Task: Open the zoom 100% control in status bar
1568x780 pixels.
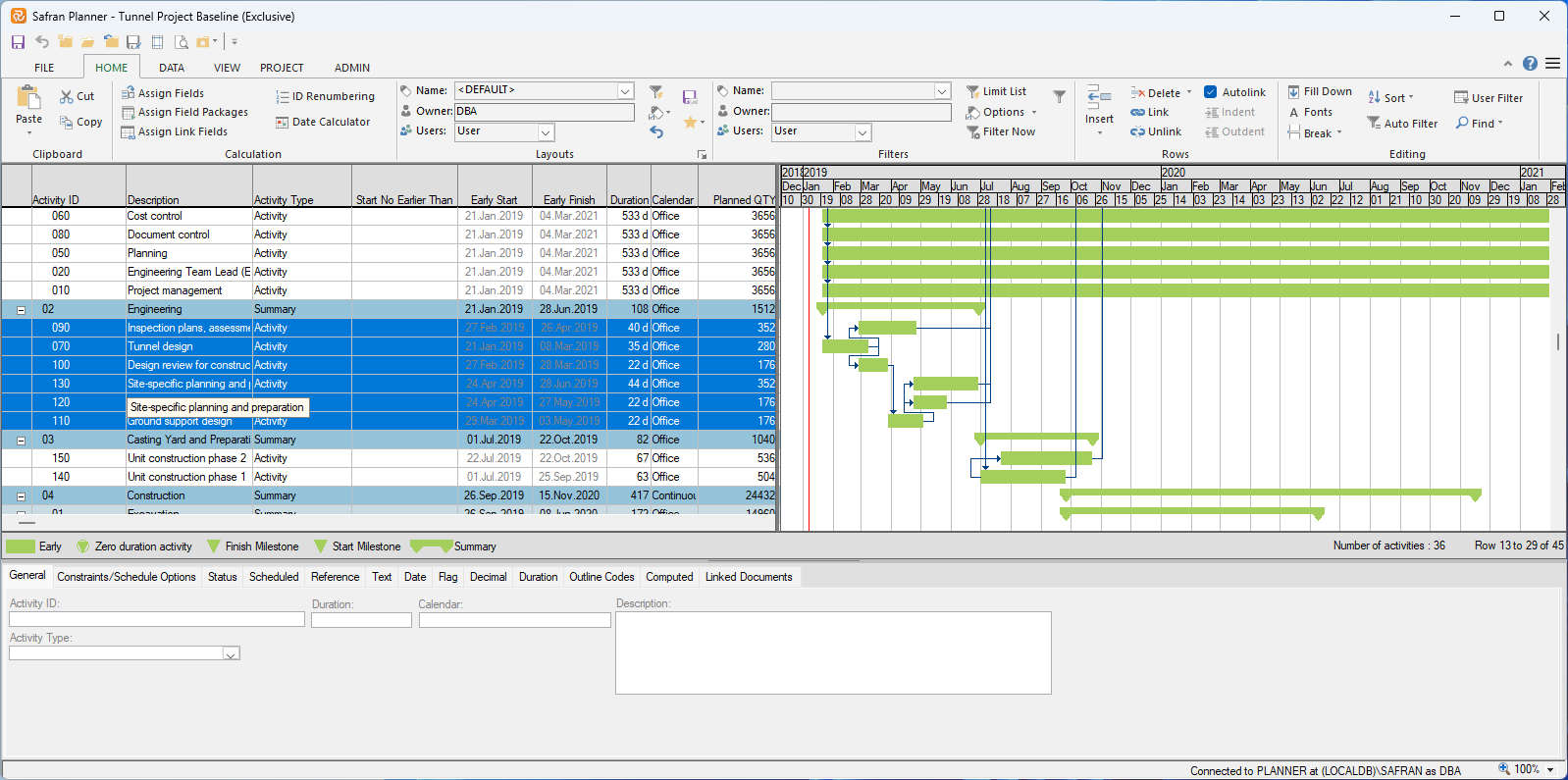Action: click(x=1526, y=770)
